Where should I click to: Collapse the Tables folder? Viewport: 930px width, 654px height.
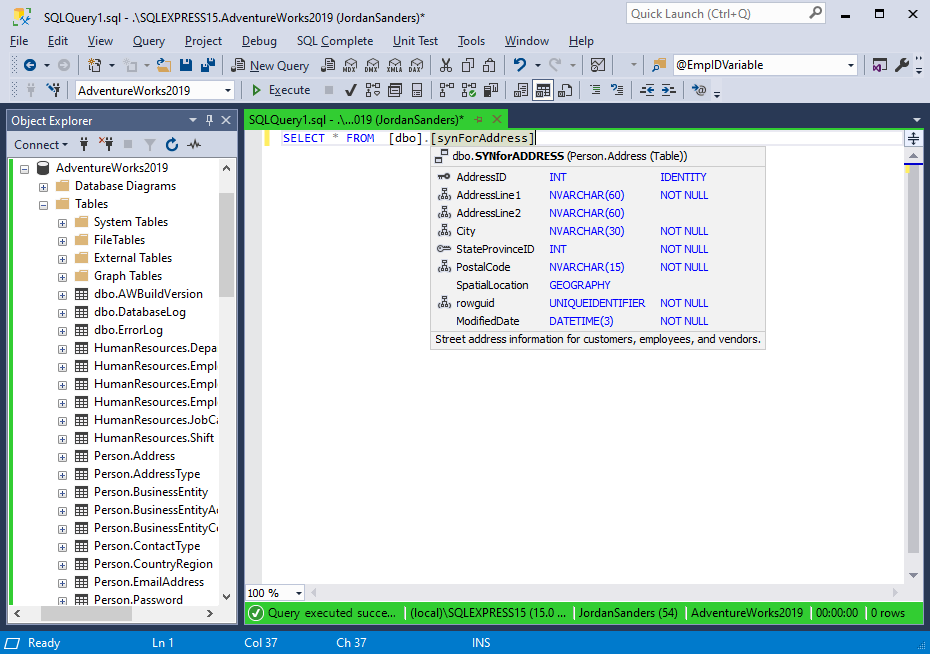[43, 205]
